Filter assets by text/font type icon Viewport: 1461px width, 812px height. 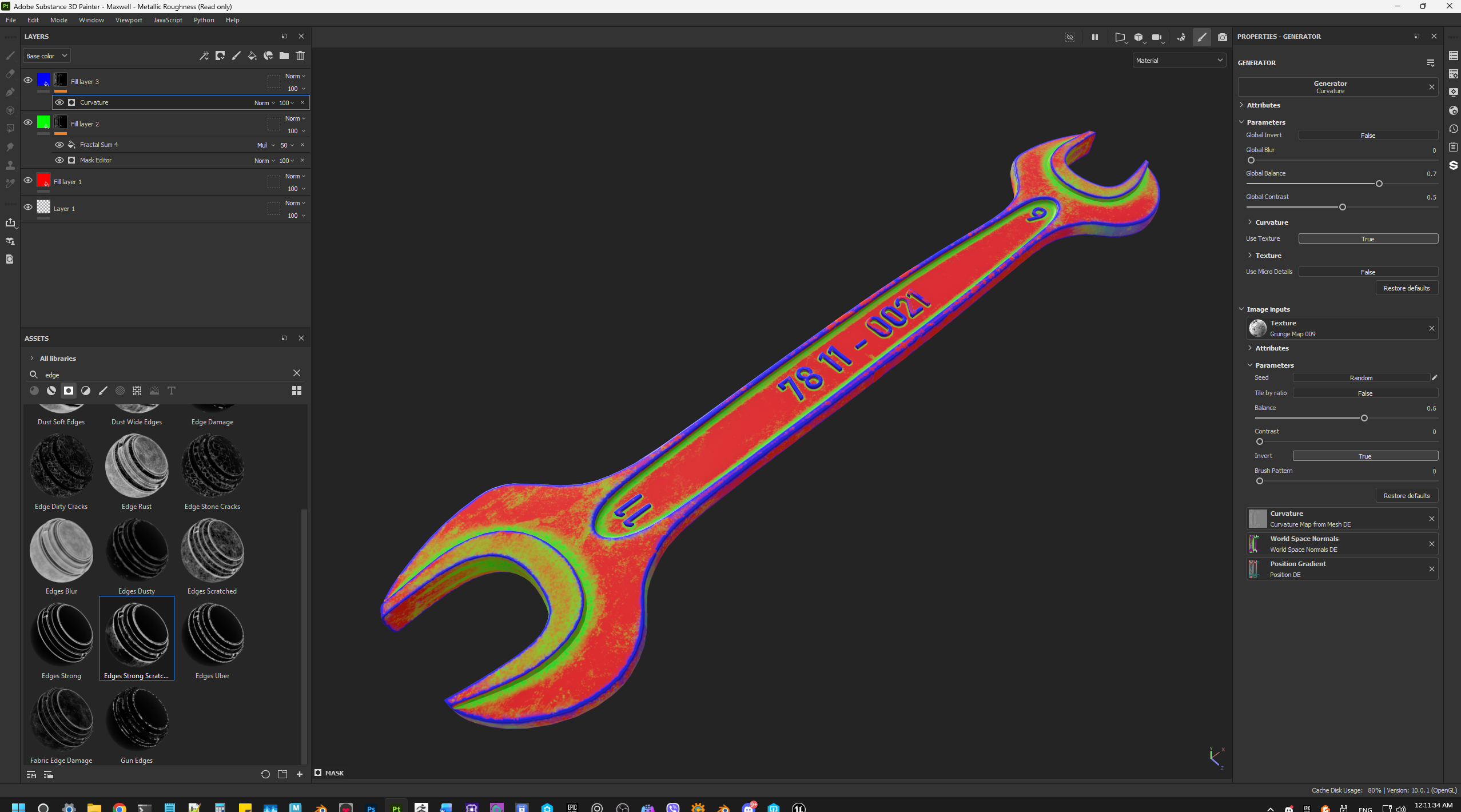(171, 391)
